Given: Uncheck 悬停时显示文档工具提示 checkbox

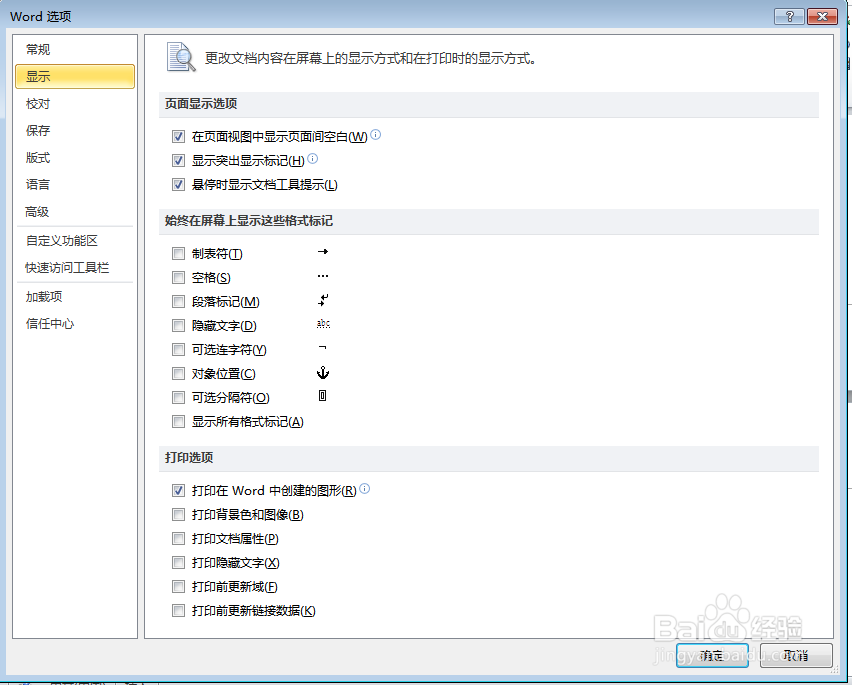Looking at the screenshot, I should tap(178, 185).
